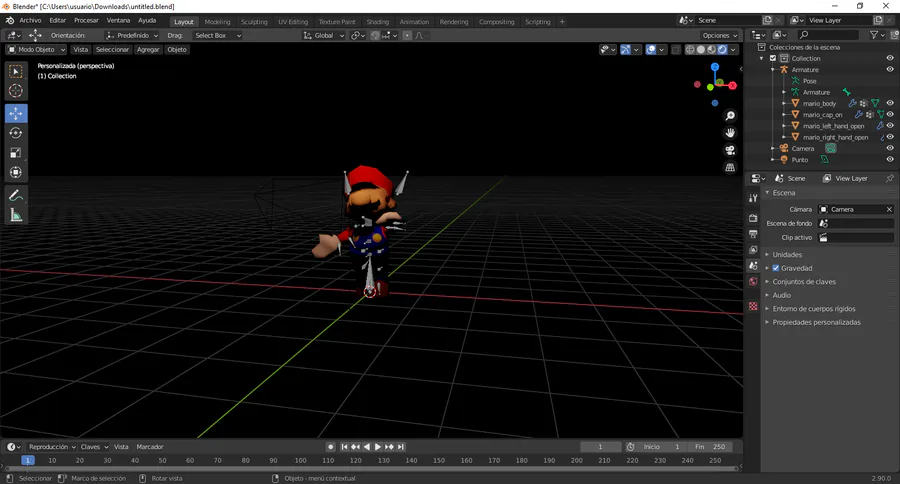Switch to solid viewport shading

pyautogui.click(x=701, y=50)
